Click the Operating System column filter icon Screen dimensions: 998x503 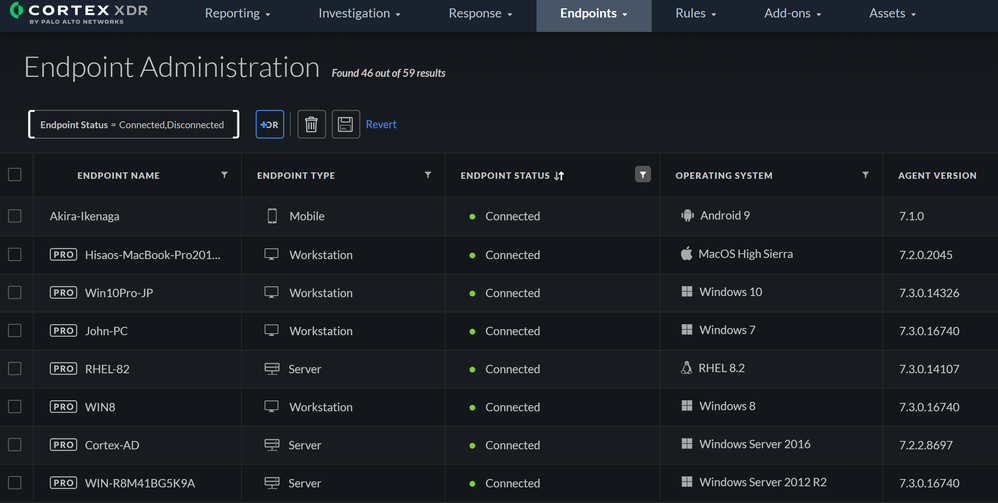coord(865,175)
